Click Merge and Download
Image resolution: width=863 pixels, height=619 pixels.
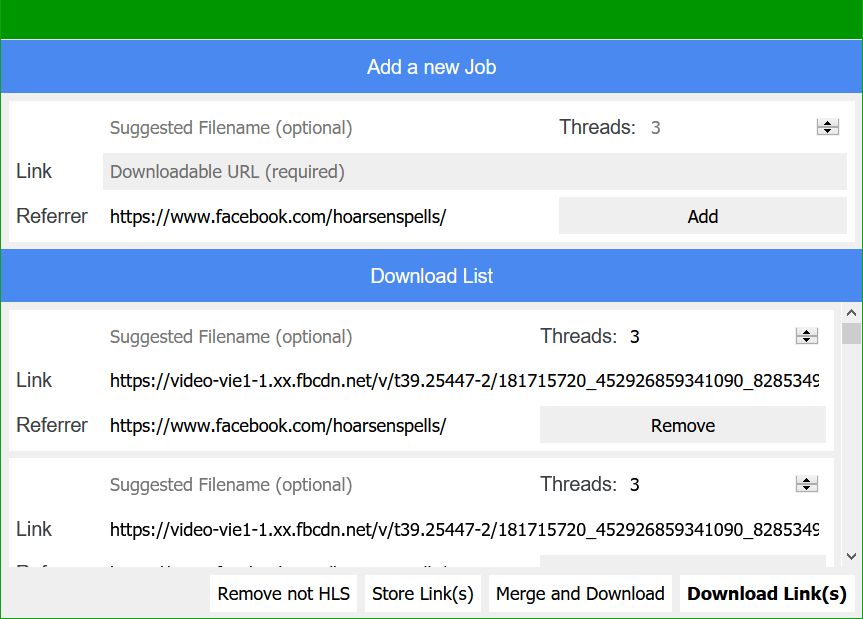click(580, 594)
